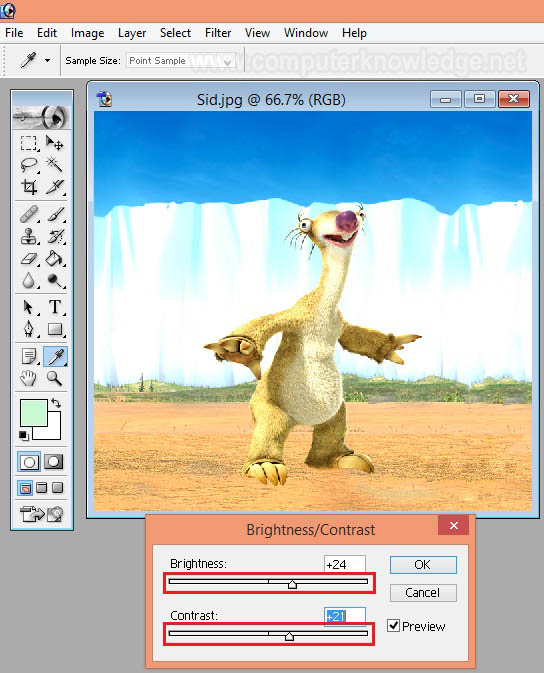Click the Adobe Online feather banner
544x673 pixels.
[x=42, y=117]
